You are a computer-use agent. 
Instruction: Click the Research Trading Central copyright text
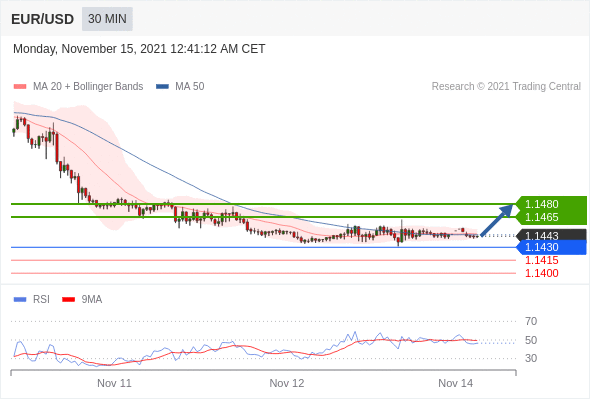[506, 87]
